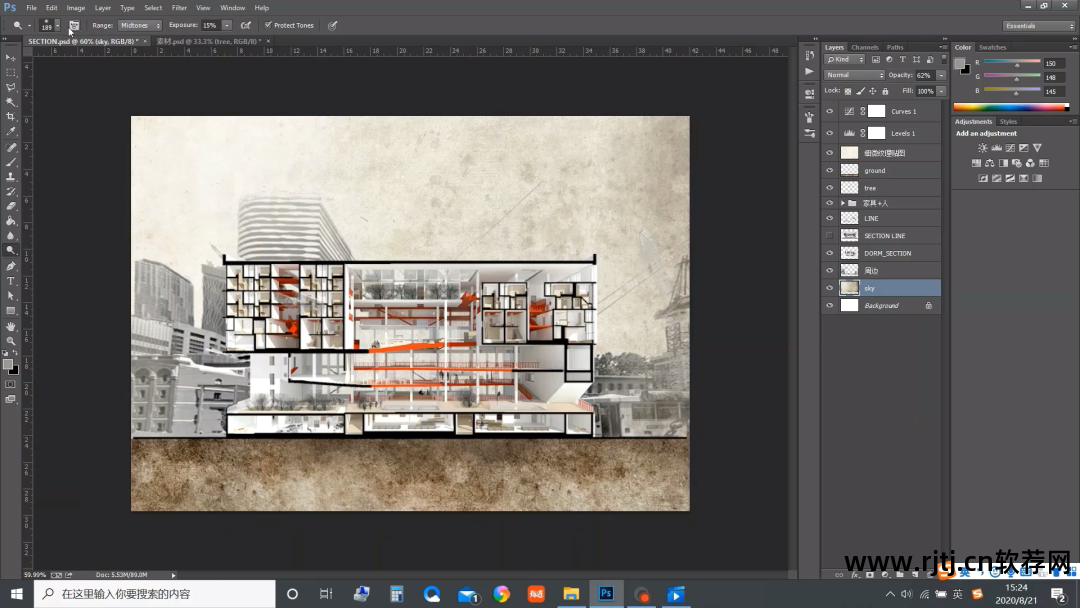Open File Explorer from the taskbar
1080x608 pixels.
571,594
